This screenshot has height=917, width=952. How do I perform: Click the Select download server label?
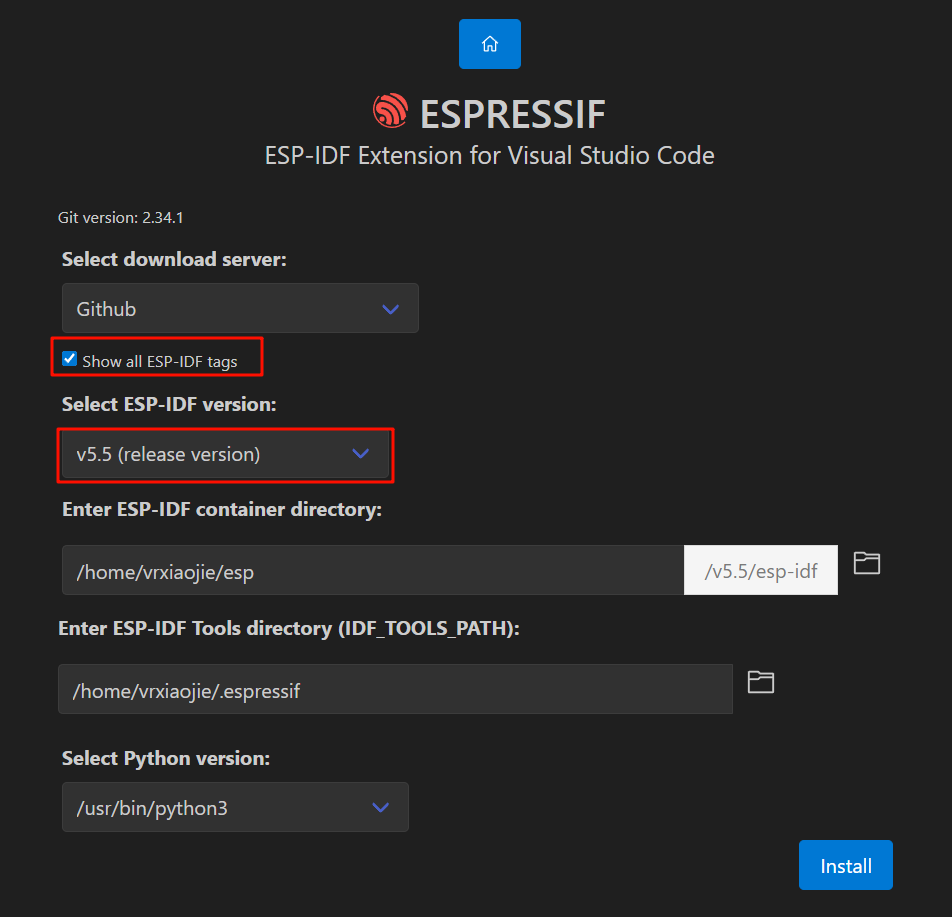[x=174, y=259]
